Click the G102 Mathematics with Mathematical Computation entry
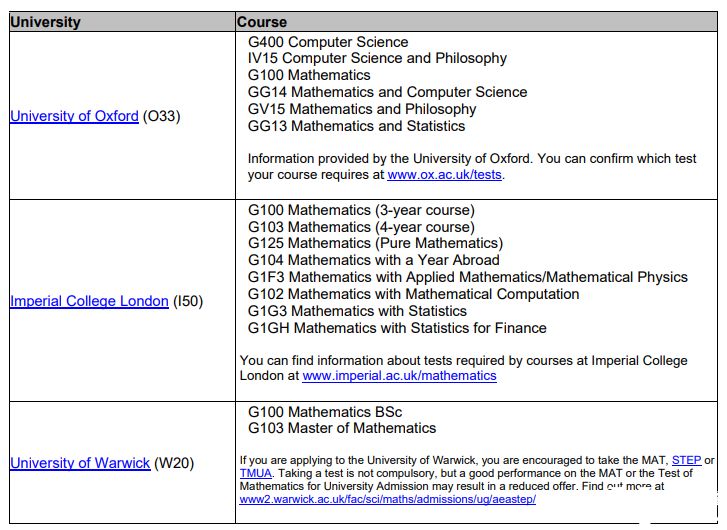 click(413, 294)
